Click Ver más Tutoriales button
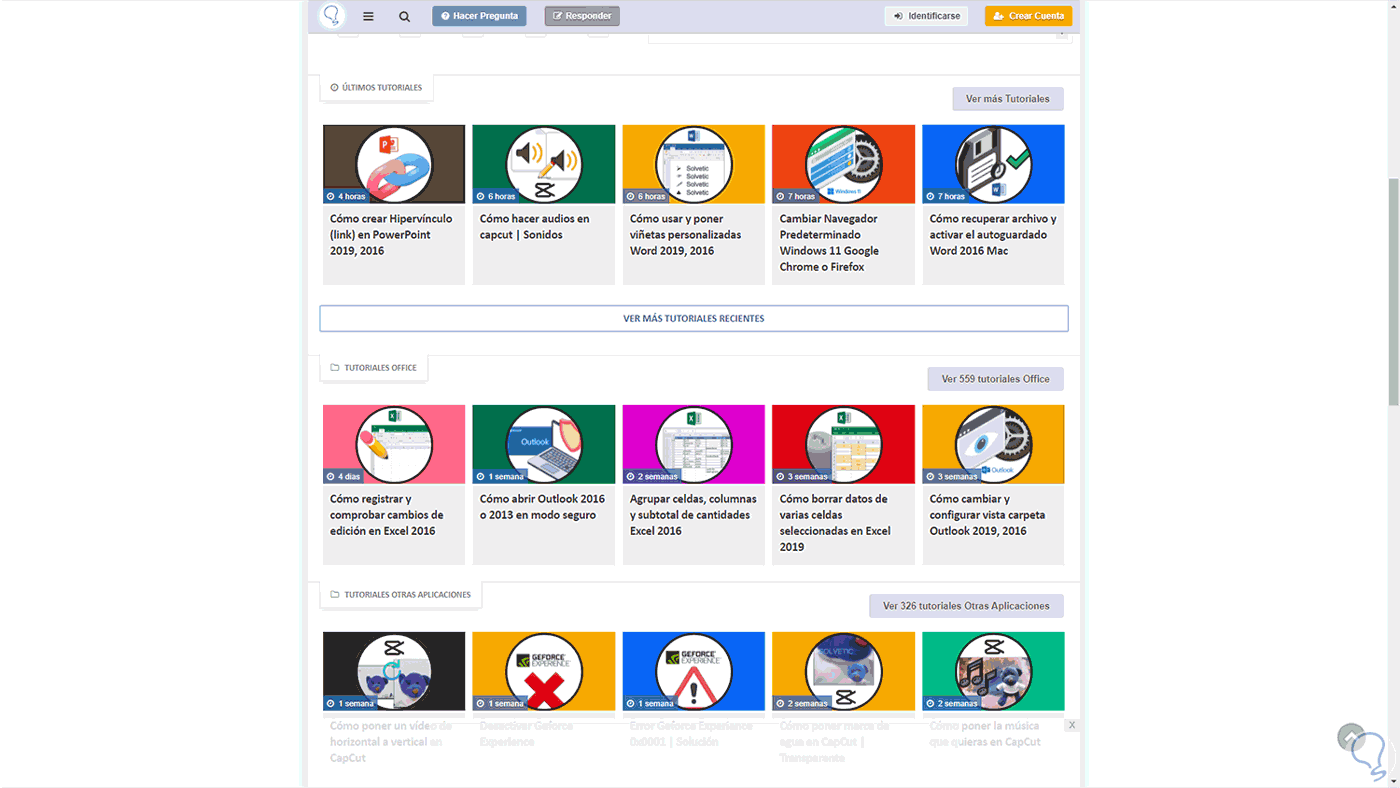1400x788 pixels. pos(1008,99)
